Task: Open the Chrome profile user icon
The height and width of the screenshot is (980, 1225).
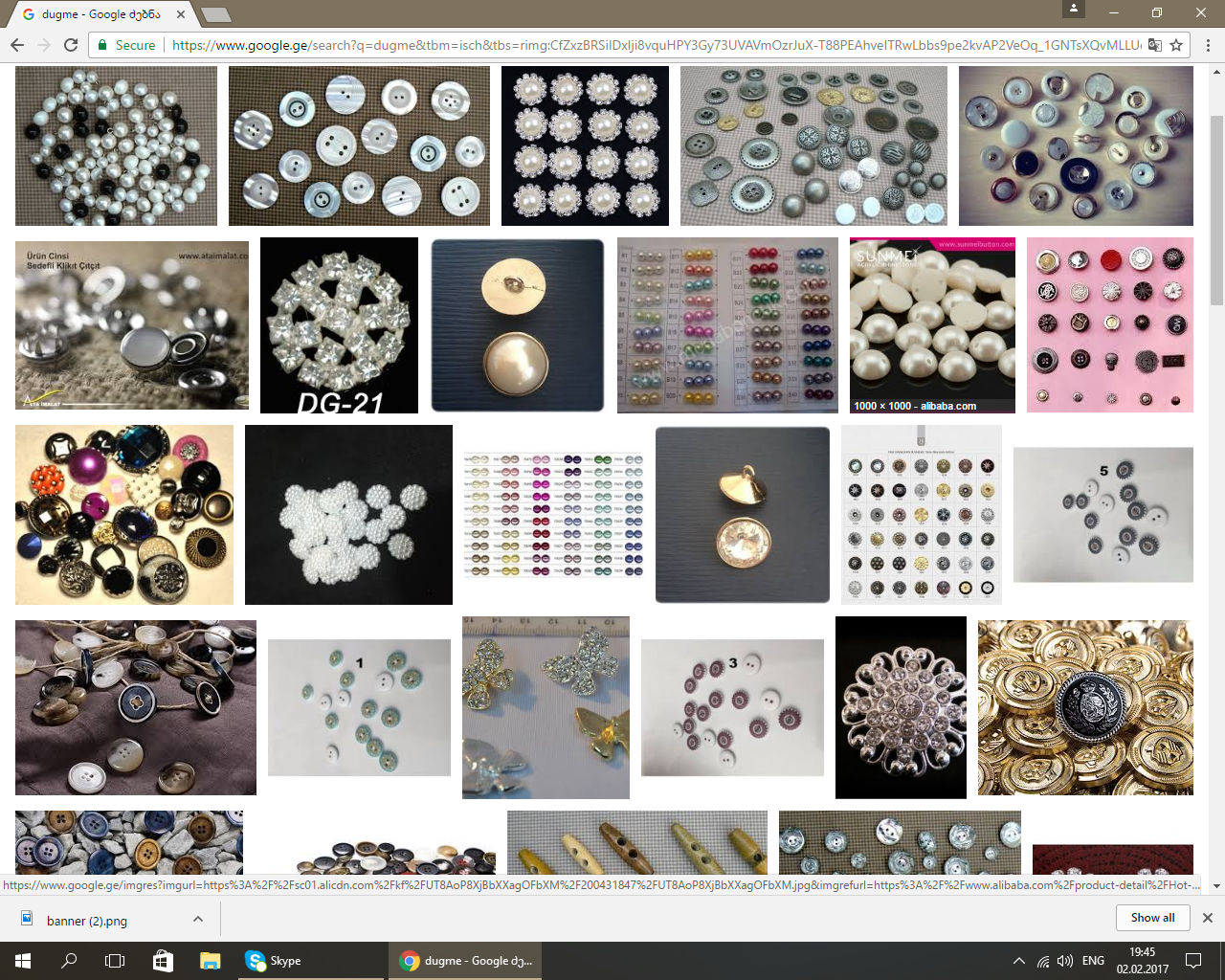Action: pos(1074,9)
